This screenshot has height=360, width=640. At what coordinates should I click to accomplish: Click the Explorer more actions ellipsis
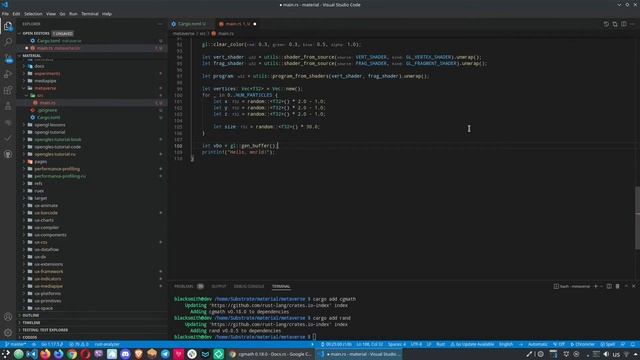click(x=160, y=24)
